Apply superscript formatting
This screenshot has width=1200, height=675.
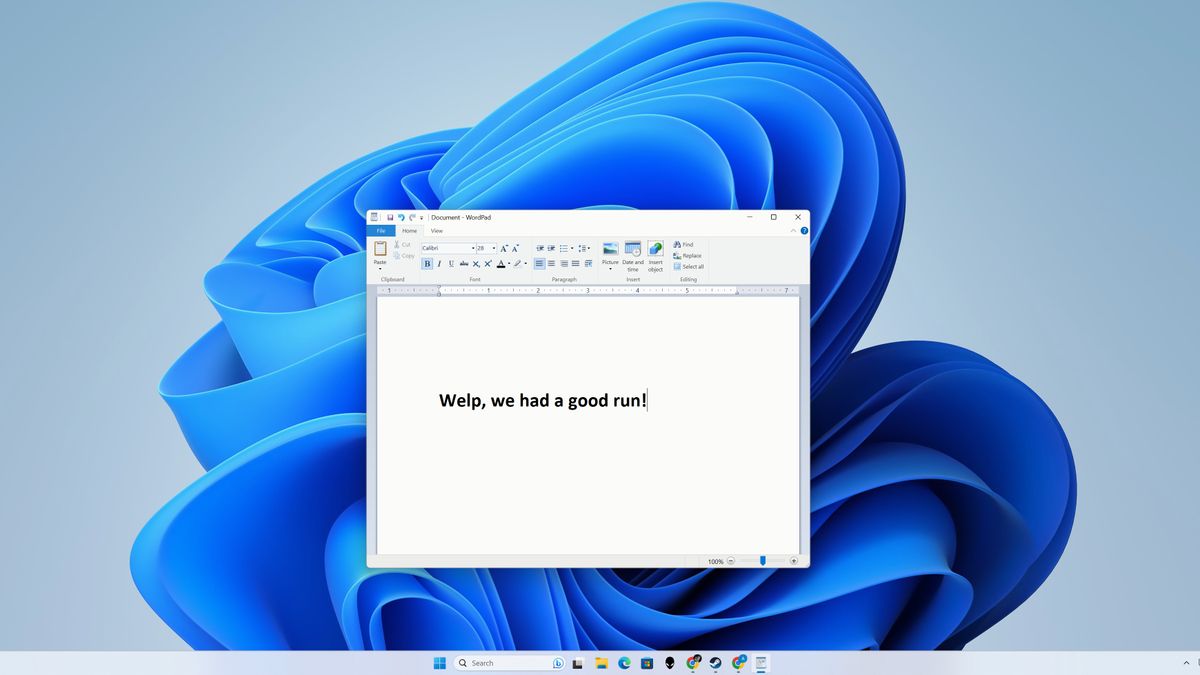(487, 263)
